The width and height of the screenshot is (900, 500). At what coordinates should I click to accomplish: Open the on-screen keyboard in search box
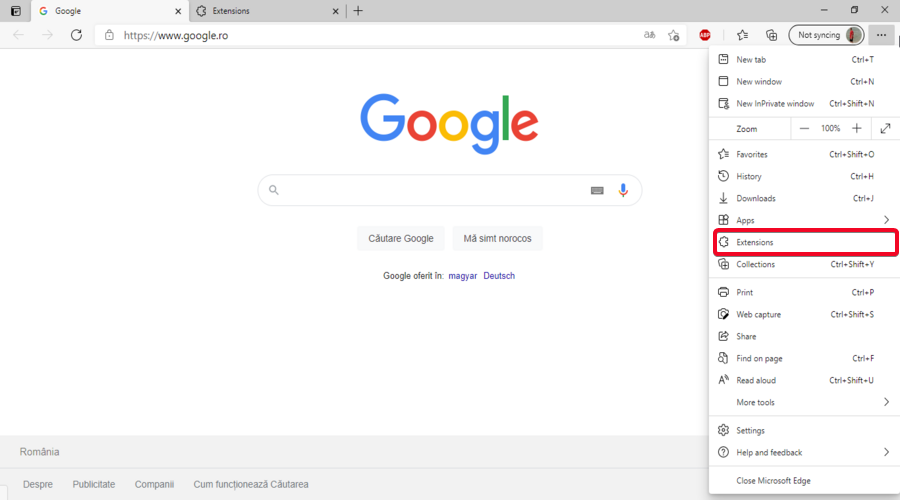coord(597,191)
